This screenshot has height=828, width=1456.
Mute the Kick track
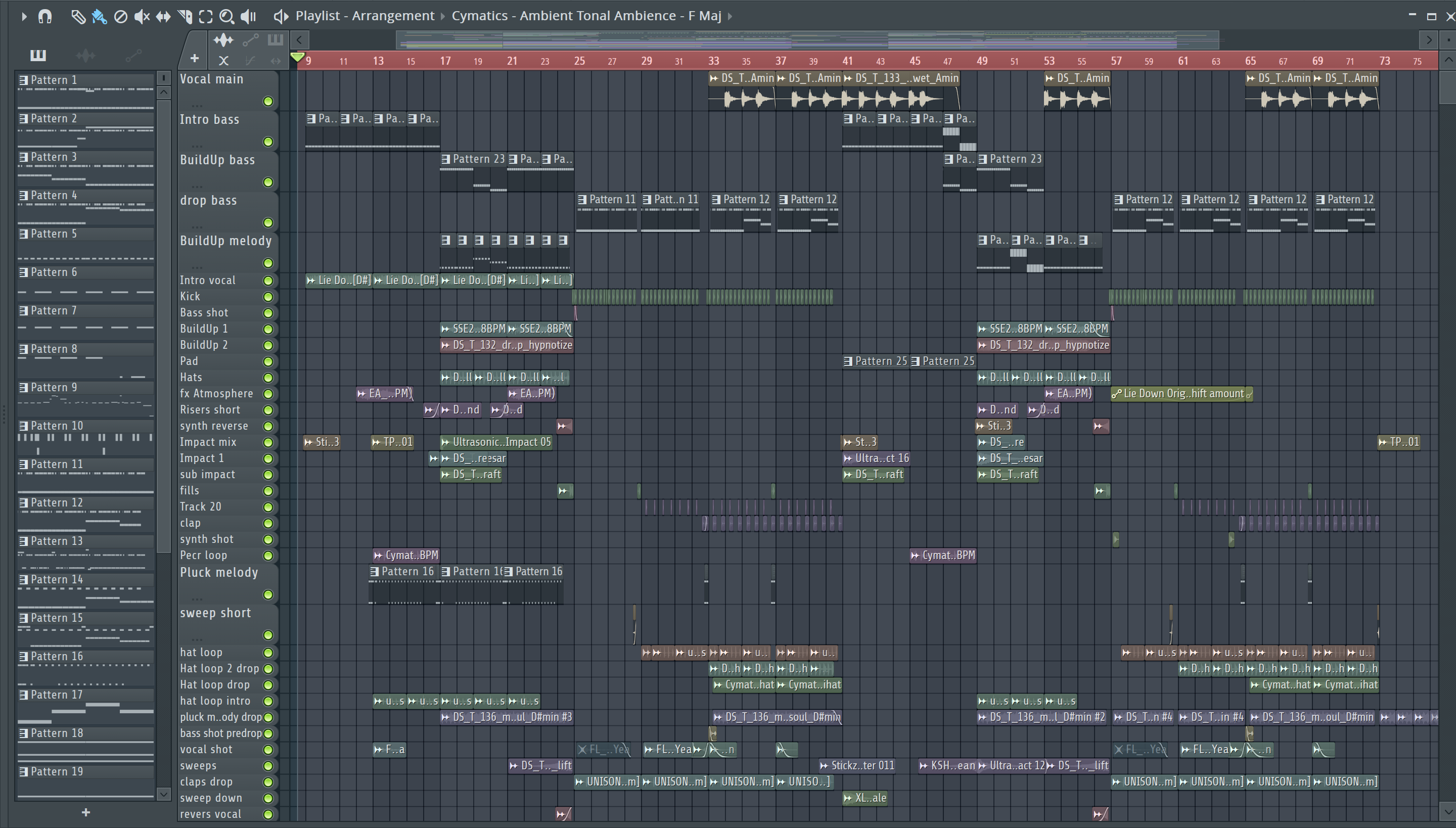268,296
